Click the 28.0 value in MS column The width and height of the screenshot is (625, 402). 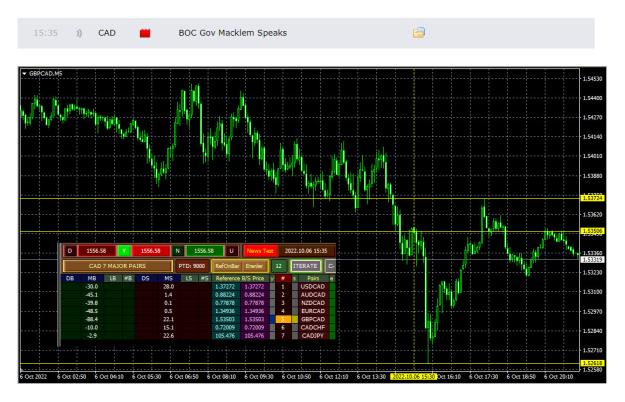(168, 286)
